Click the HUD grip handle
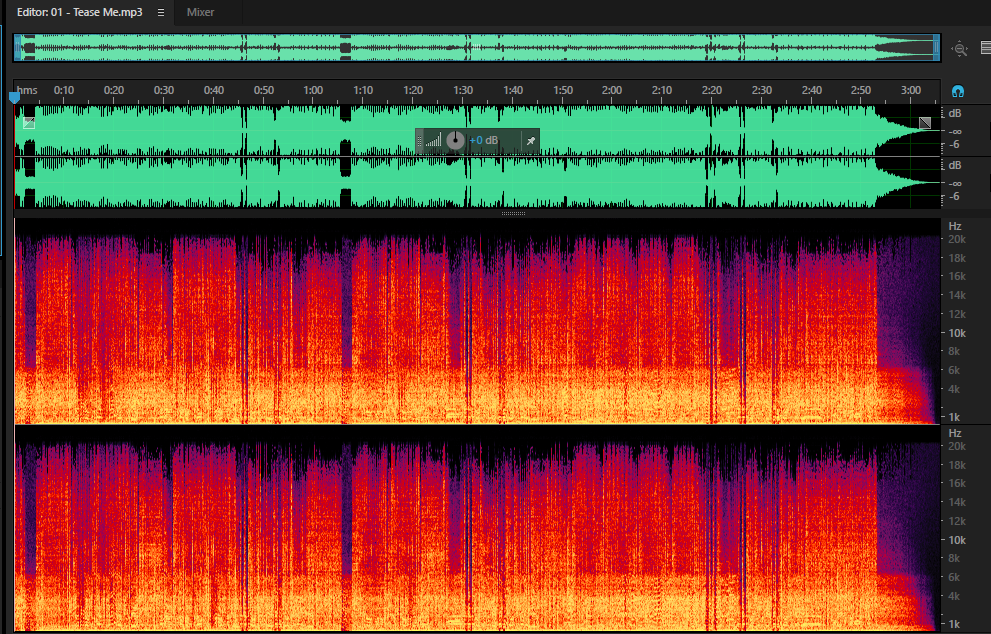The width and height of the screenshot is (991, 634). (419, 140)
